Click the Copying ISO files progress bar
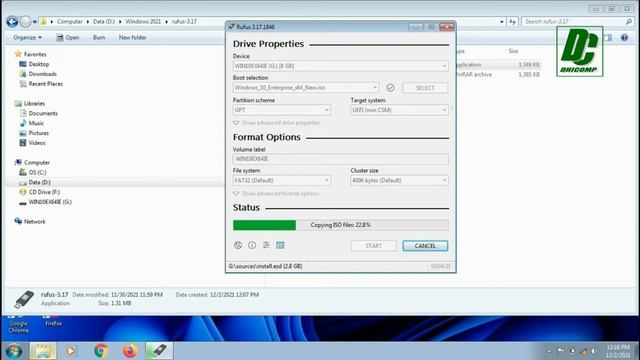640x360 pixels. click(340, 225)
